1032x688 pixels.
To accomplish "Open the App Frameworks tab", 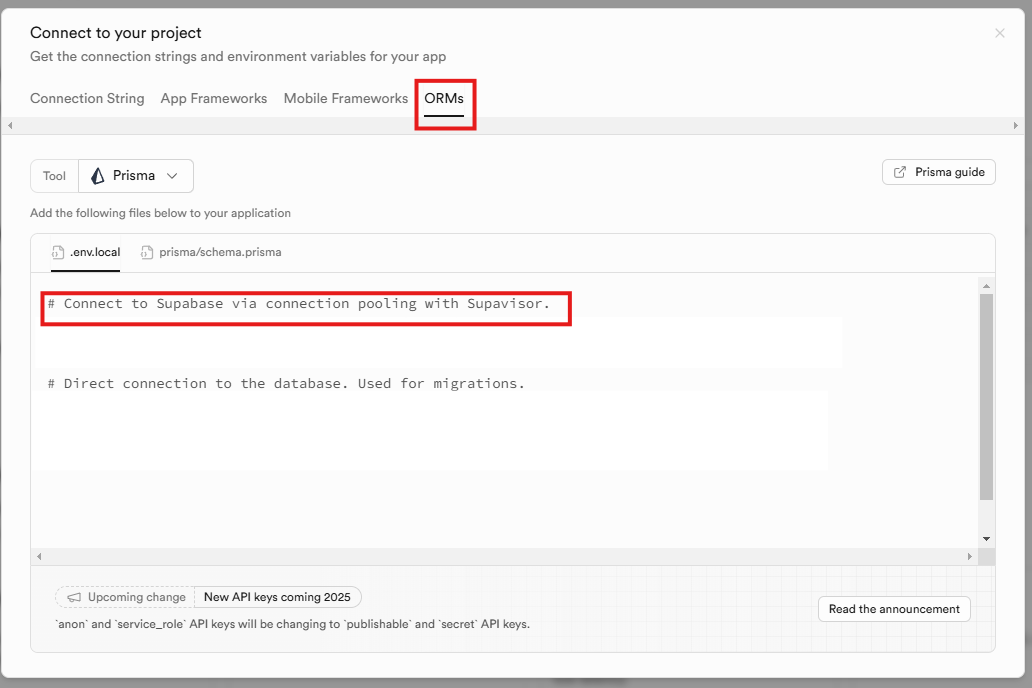I will [214, 98].
